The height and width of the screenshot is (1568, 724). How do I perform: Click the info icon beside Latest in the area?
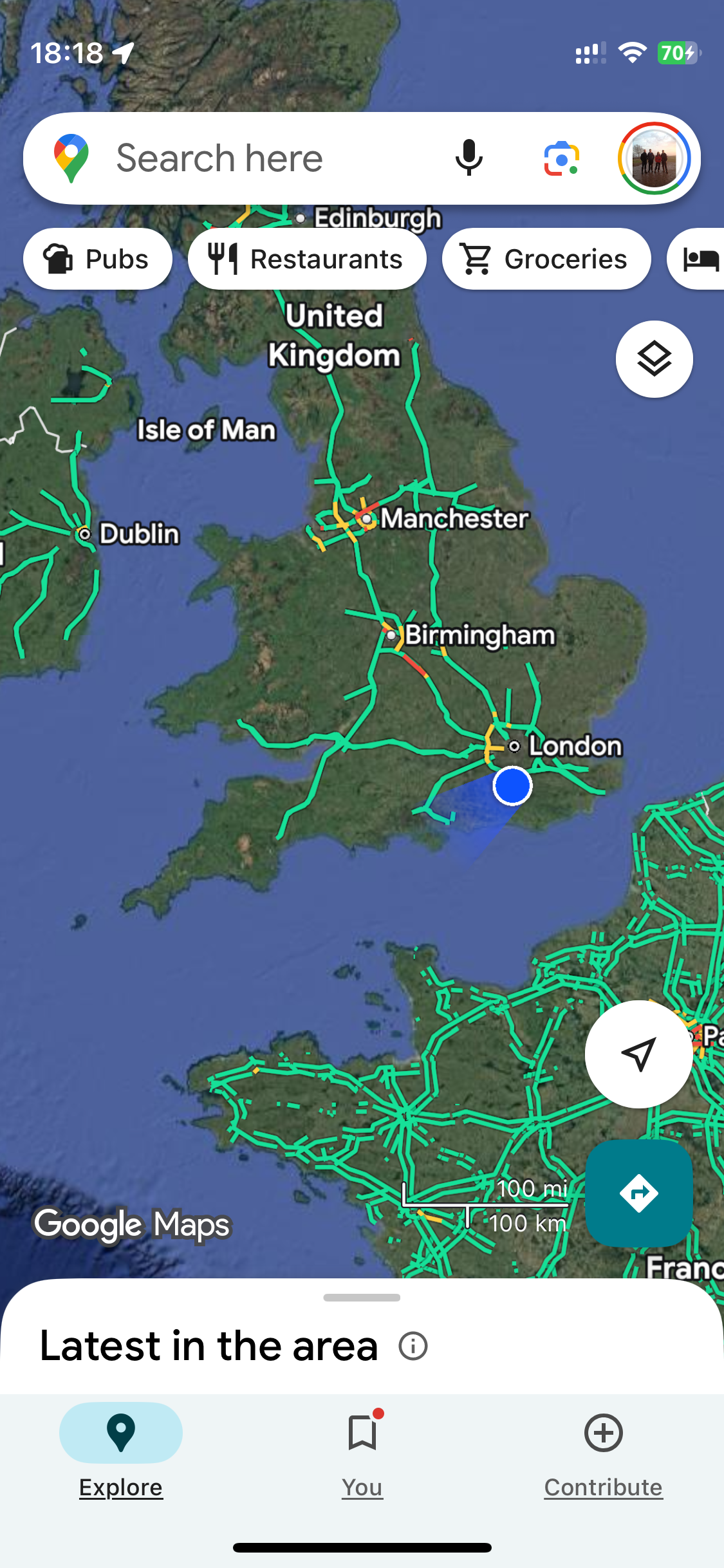pyautogui.click(x=413, y=1346)
